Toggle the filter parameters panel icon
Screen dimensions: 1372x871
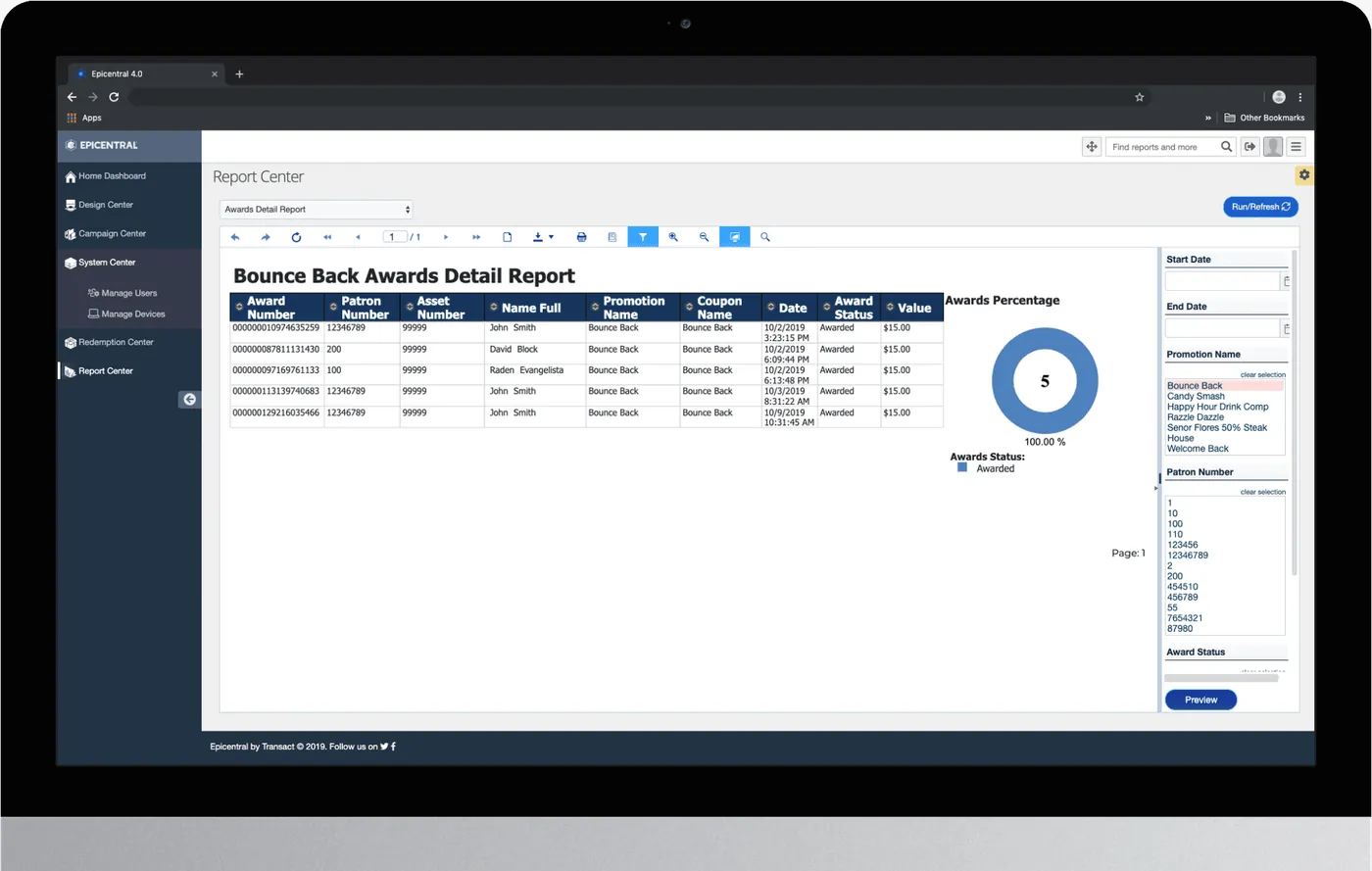643,237
